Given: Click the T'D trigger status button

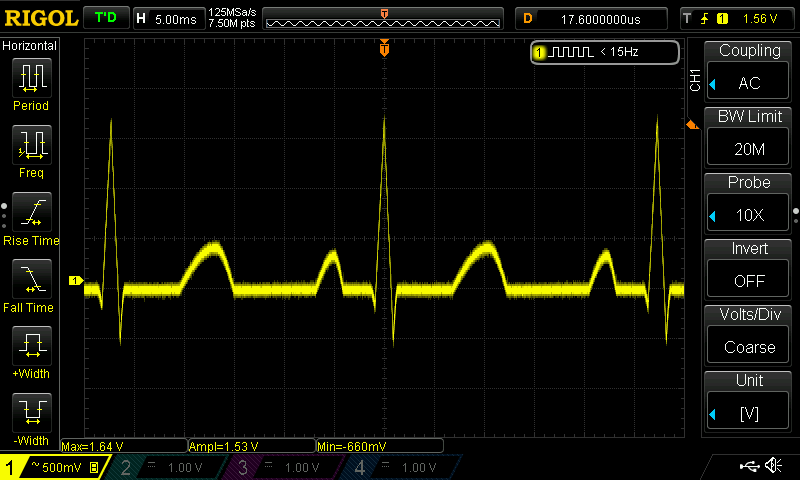Looking at the screenshot, I should (105, 18).
